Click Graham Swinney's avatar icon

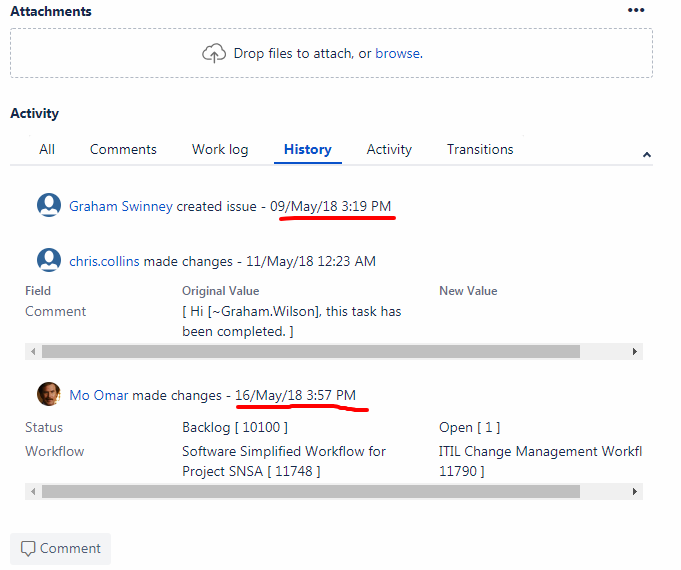tap(49, 205)
